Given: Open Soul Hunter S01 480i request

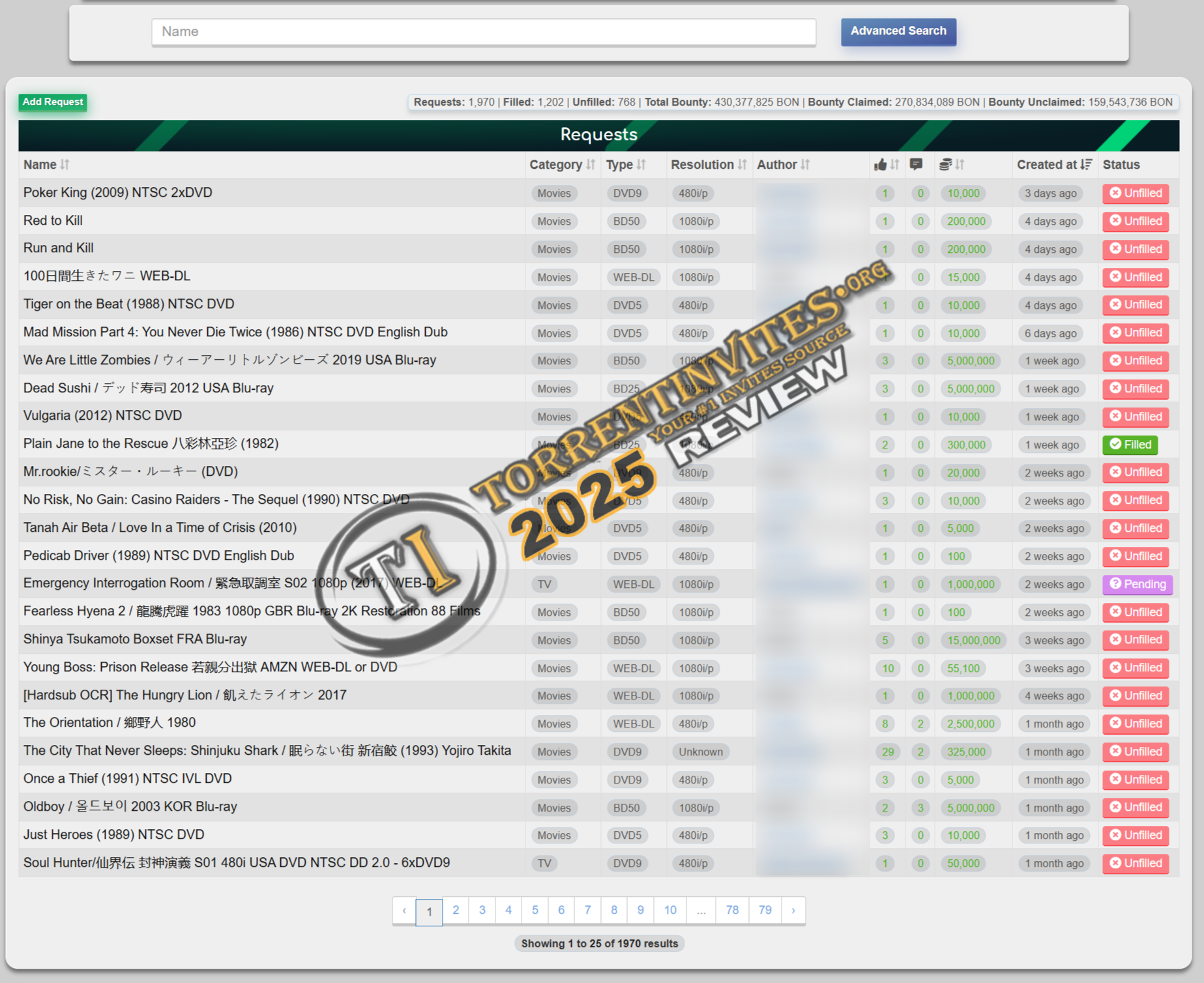Looking at the screenshot, I should (x=237, y=863).
